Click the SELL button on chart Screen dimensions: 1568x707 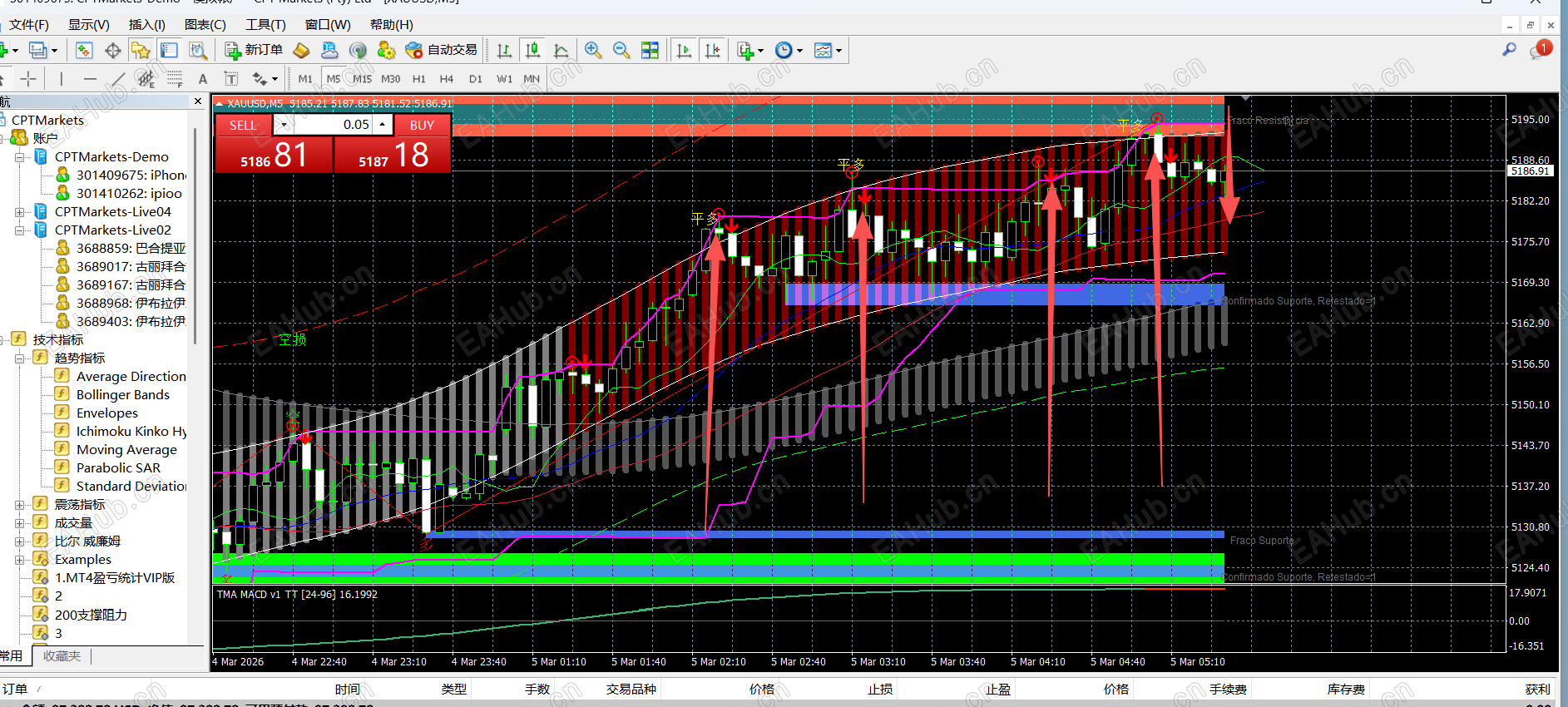point(244,126)
